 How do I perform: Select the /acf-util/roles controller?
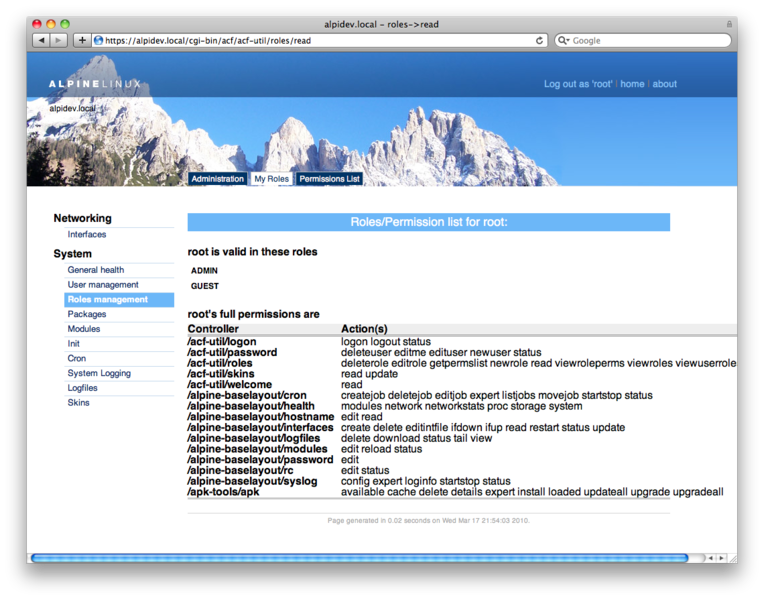220,363
